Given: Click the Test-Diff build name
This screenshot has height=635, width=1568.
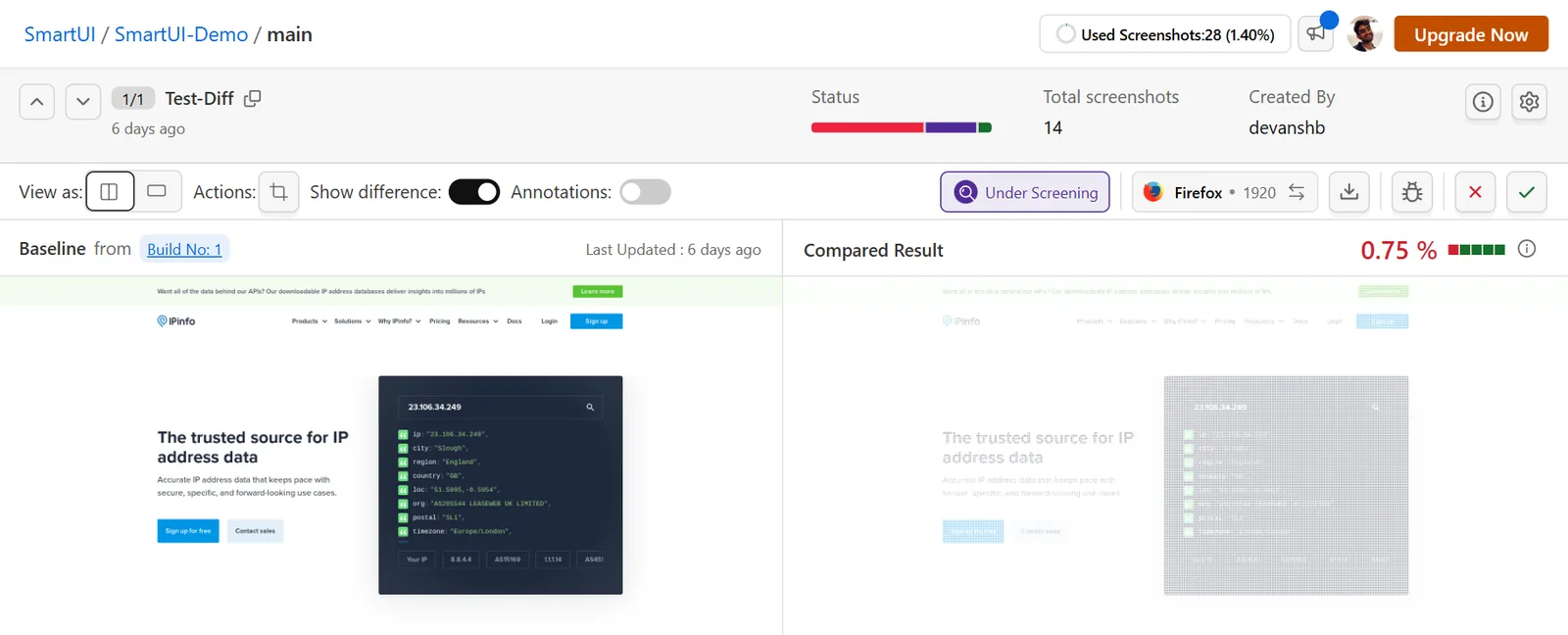Looking at the screenshot, I should 199,98.
